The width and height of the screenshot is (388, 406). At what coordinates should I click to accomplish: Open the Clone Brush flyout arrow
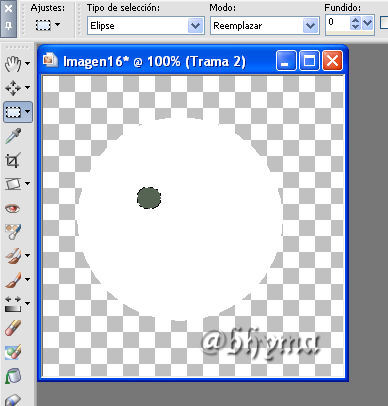point(27,256)
